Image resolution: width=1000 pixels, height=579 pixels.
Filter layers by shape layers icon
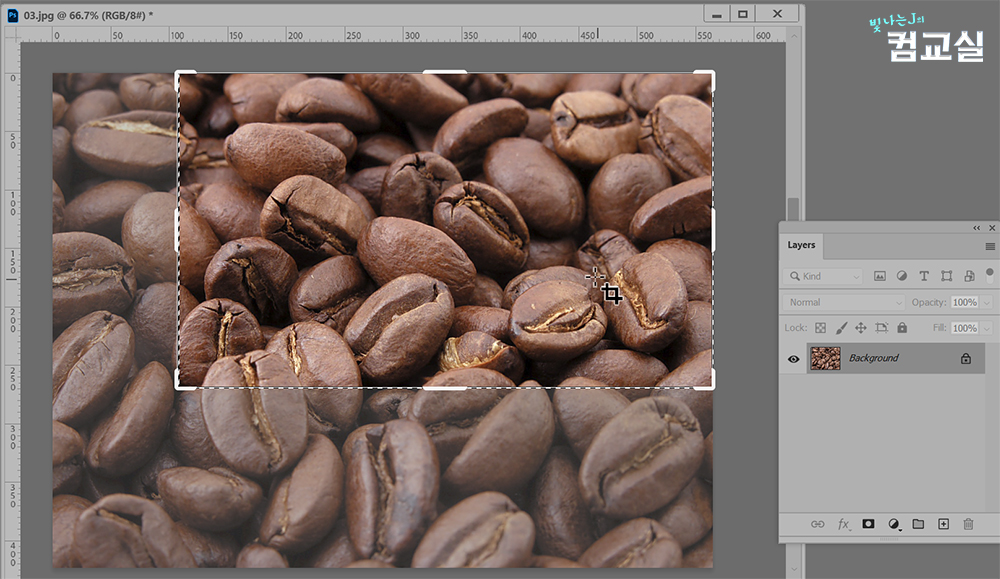pyautogui.click(x=946, y=276)
